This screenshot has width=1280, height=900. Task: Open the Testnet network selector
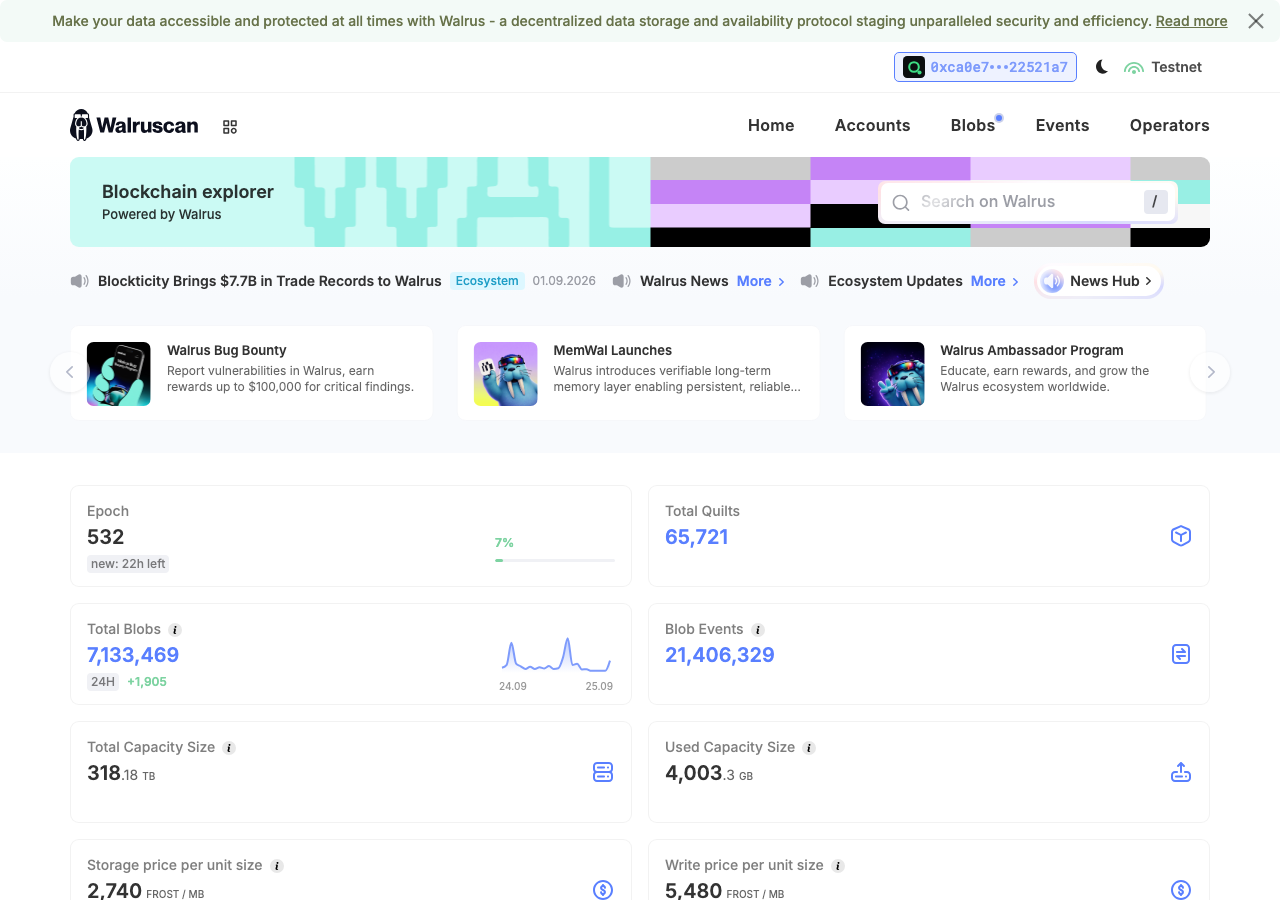[1163, 67]
